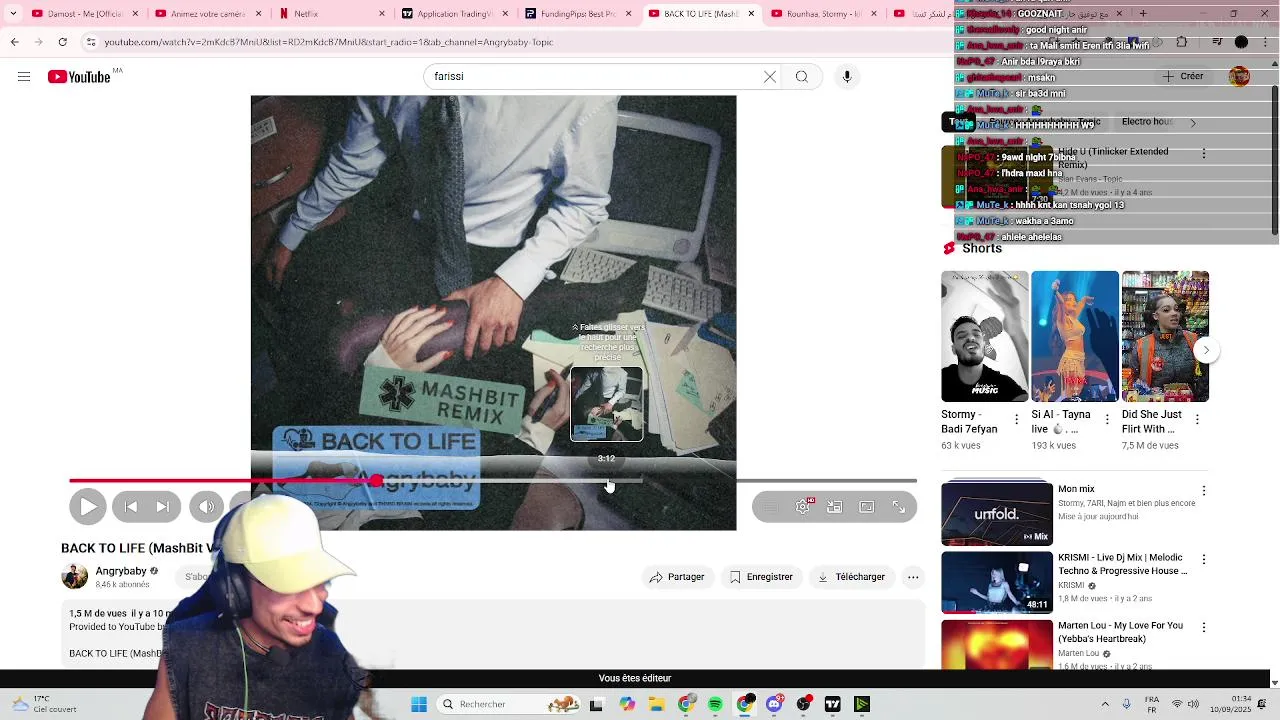This screenshot has height=720, width=1280.
Task: Open the Mon mix playlist thumbnail
Action: pos(997,514)
